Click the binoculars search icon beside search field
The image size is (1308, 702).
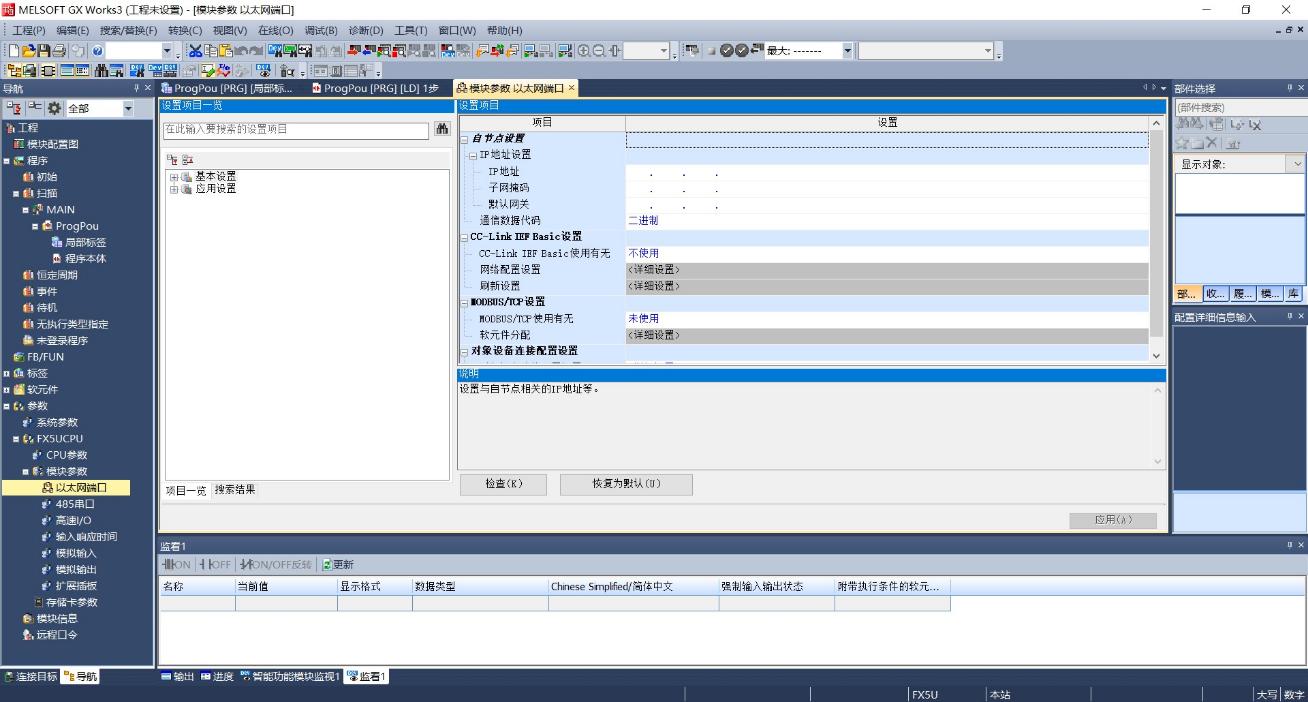coord(443,130)
